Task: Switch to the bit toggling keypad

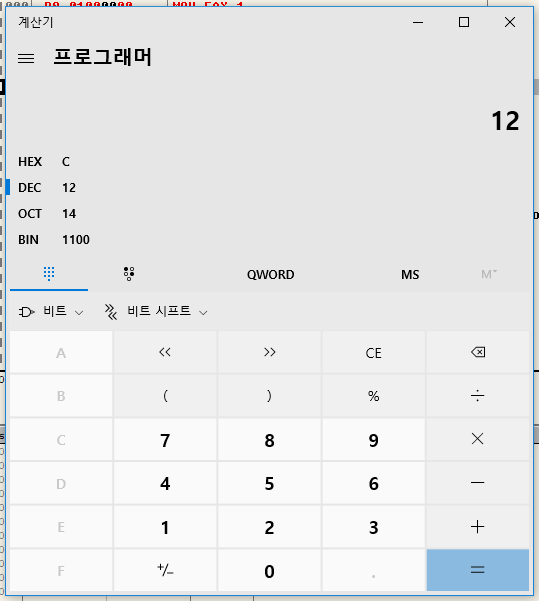Action: [x=129, y=274]
